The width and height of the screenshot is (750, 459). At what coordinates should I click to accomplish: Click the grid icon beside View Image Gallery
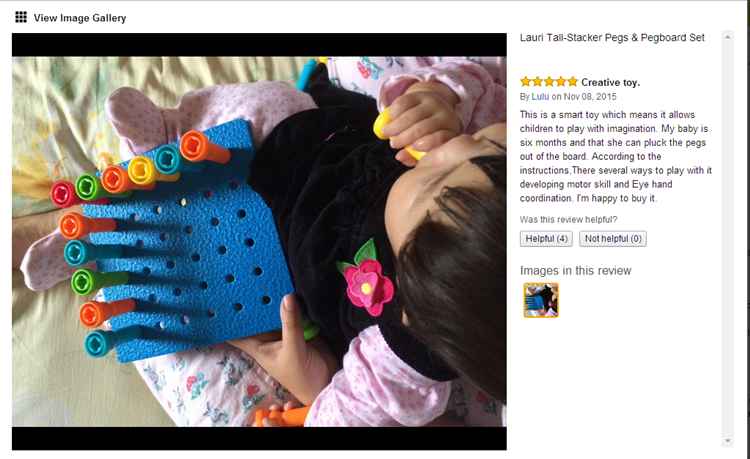tap(21, 17)
